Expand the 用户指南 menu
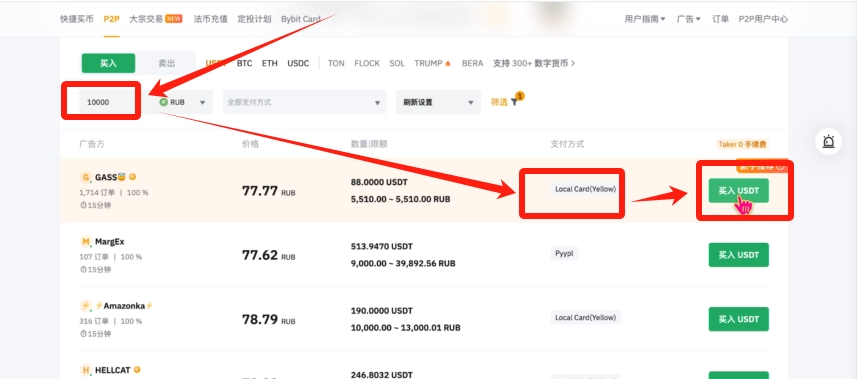 tap(645, 19)
